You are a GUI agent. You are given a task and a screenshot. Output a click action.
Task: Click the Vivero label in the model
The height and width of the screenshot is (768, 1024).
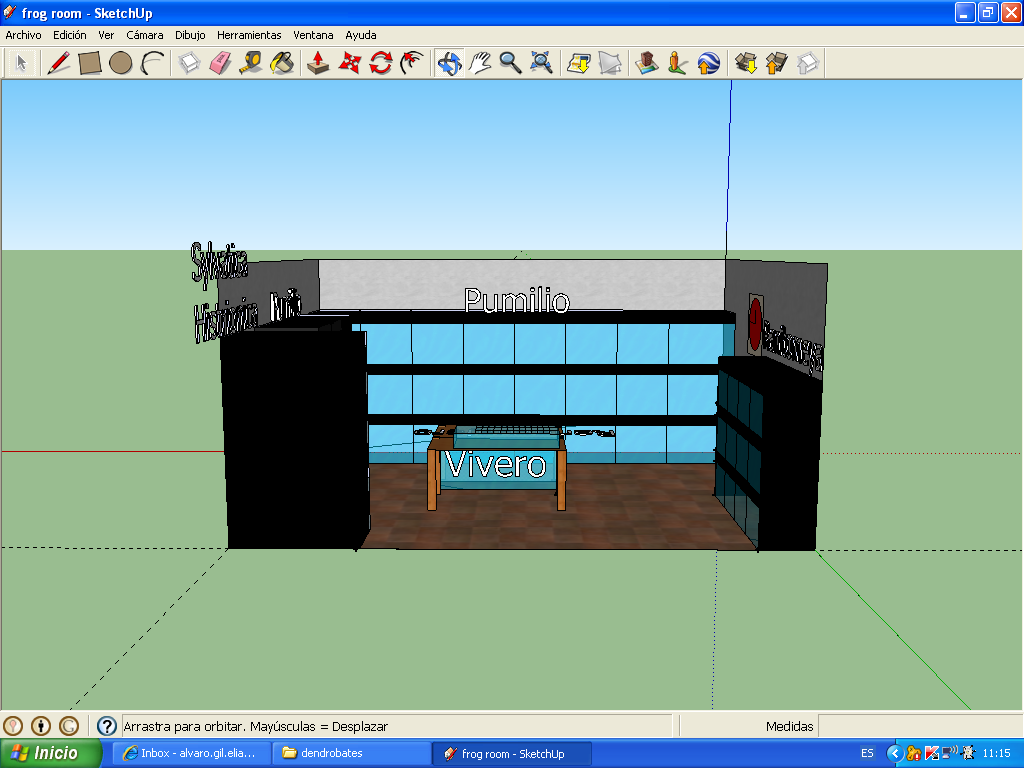[496, 465]
